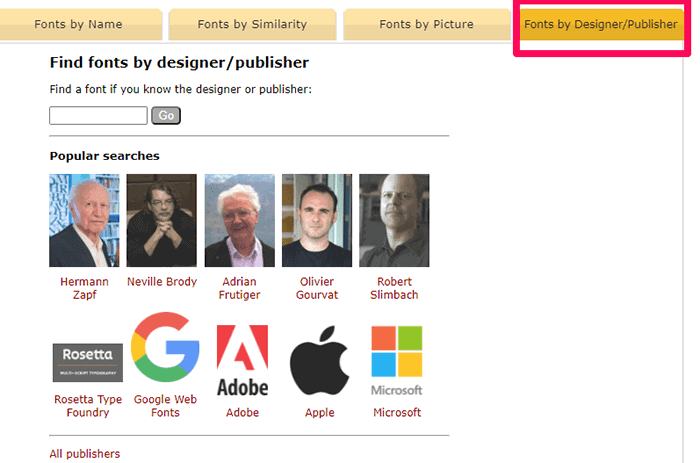Open the Rosetta Type Foundry link
The height and width of the screenshot is (463, 700).
88,406
